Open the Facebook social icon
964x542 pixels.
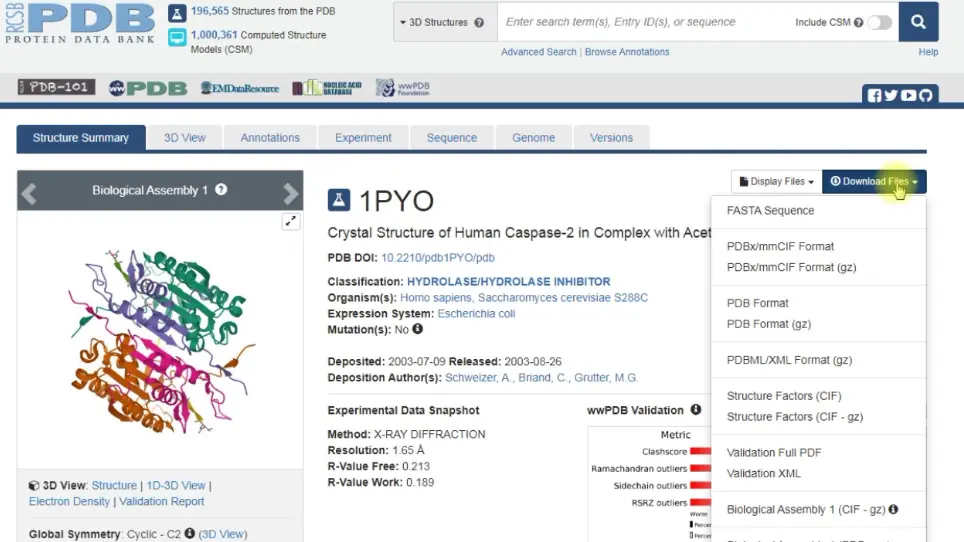(874, 95)
